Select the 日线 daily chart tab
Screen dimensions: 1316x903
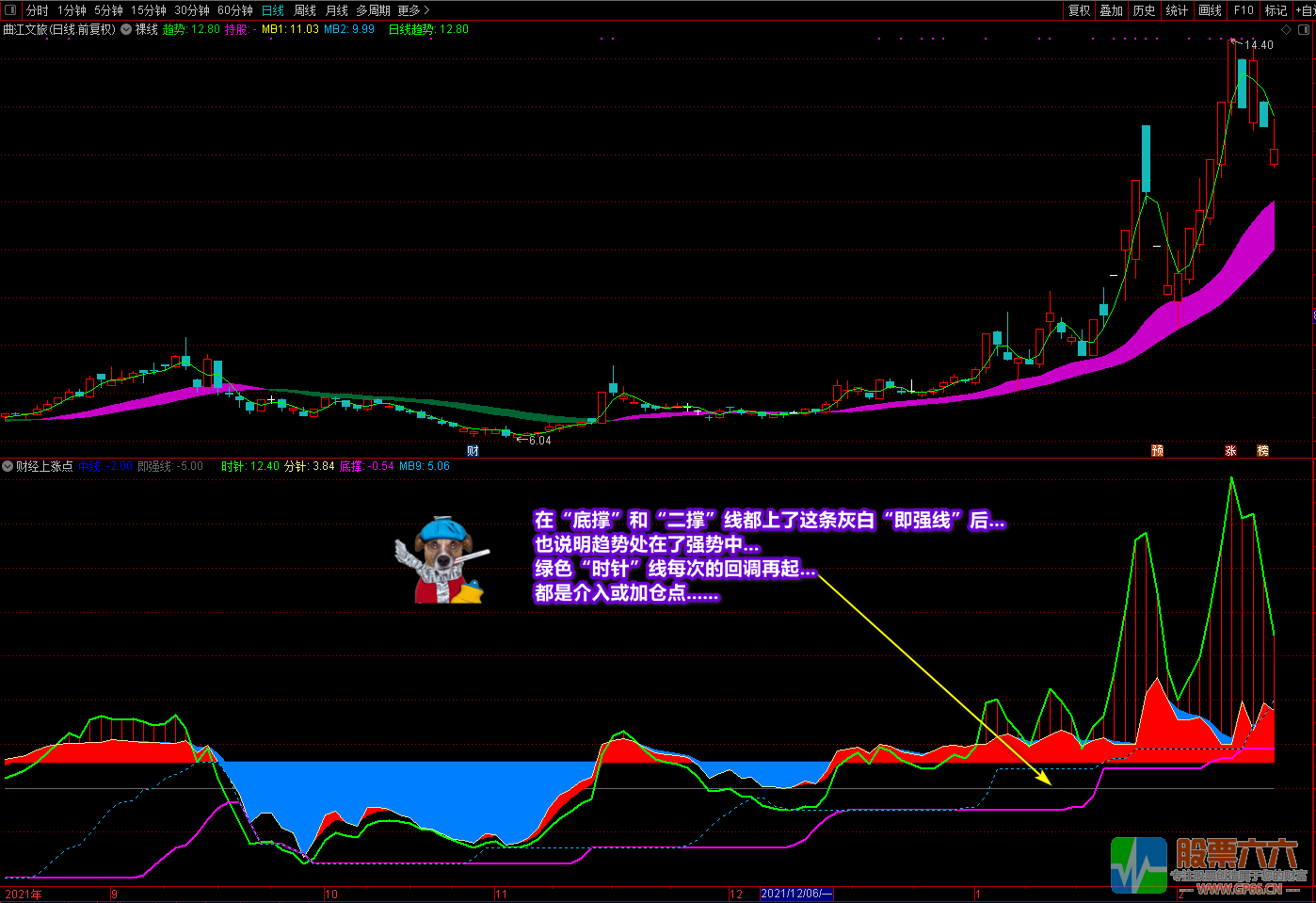point(273,10)
